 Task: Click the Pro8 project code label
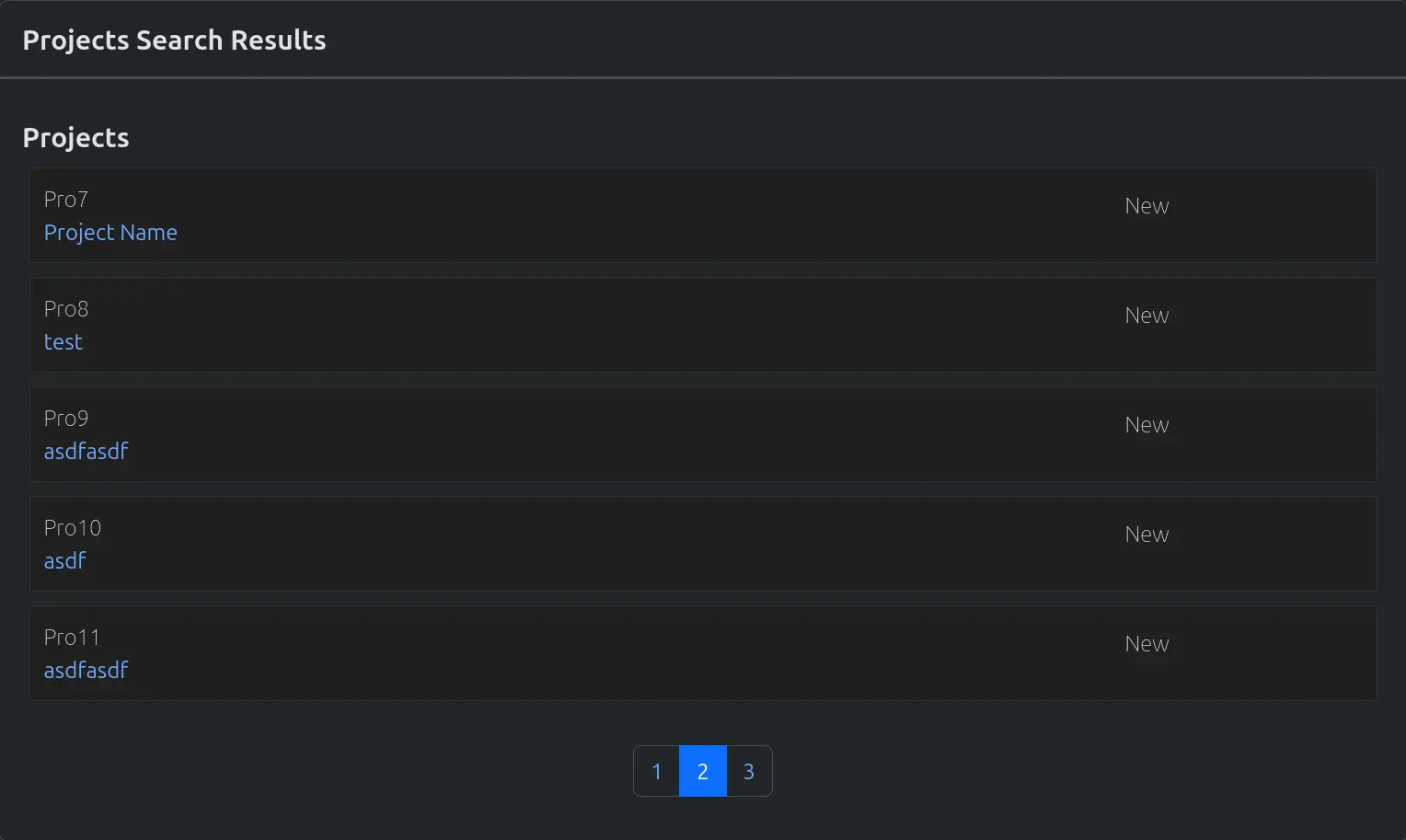[66, 309]
